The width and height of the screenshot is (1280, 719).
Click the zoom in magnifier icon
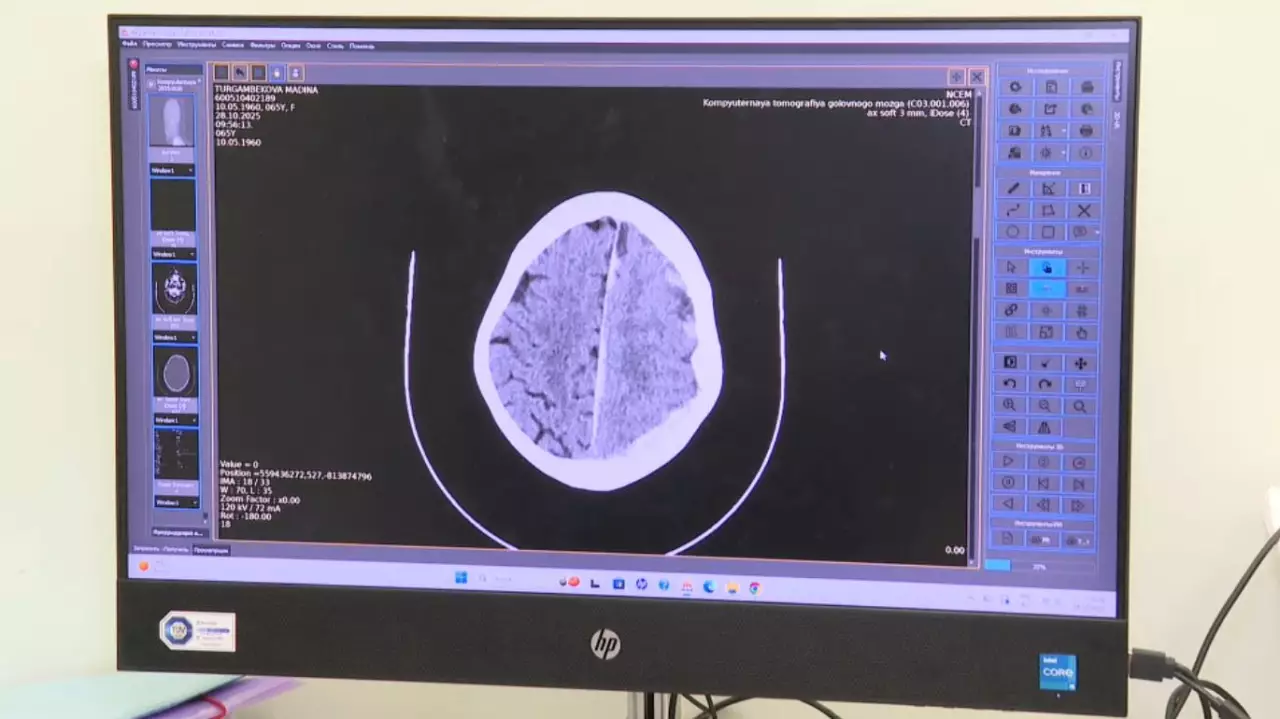point(1009,406)
